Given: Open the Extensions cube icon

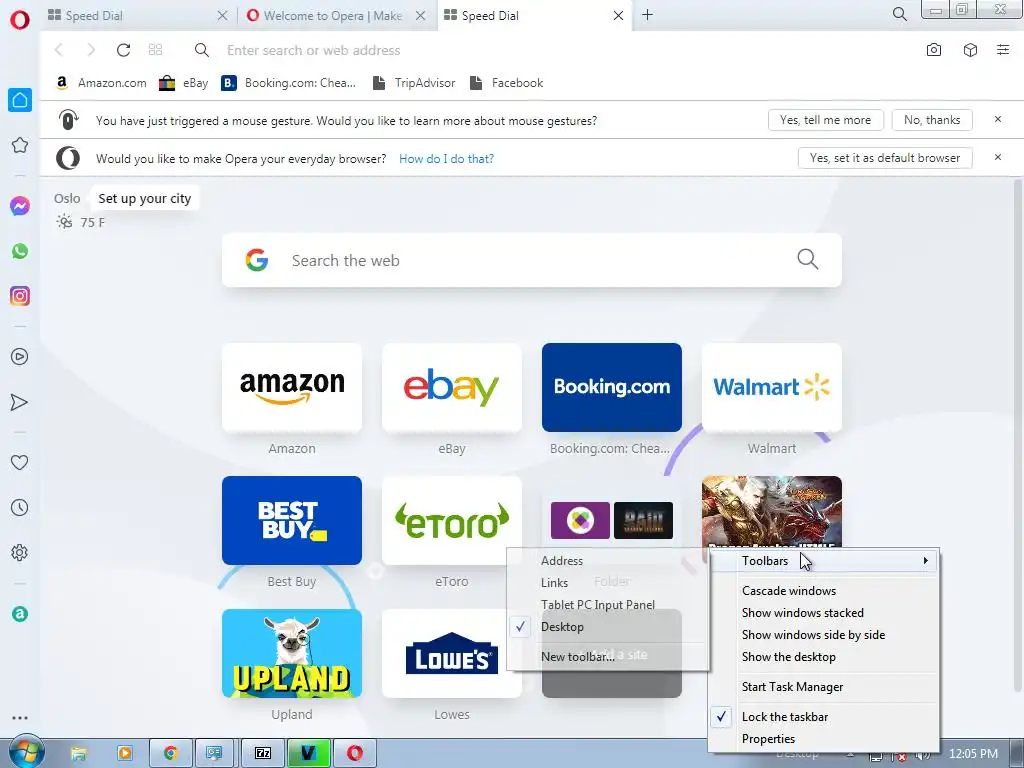Looking at the screenshot, I should pos(970,50).
